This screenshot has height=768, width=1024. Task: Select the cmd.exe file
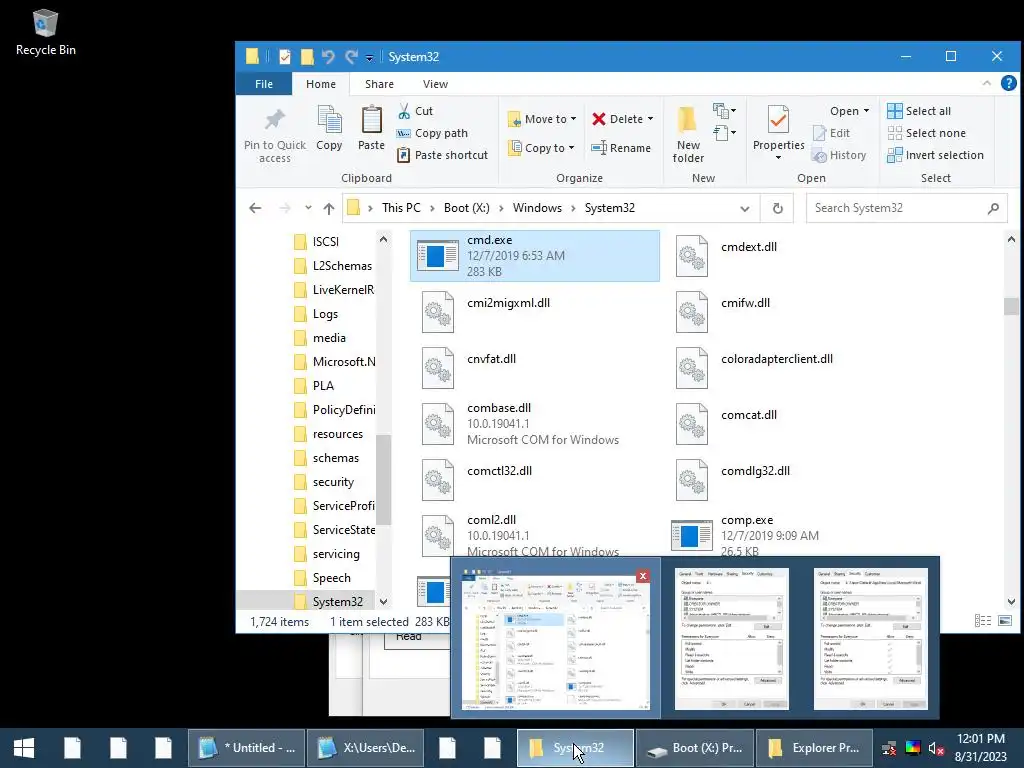[x=535, y=256]
